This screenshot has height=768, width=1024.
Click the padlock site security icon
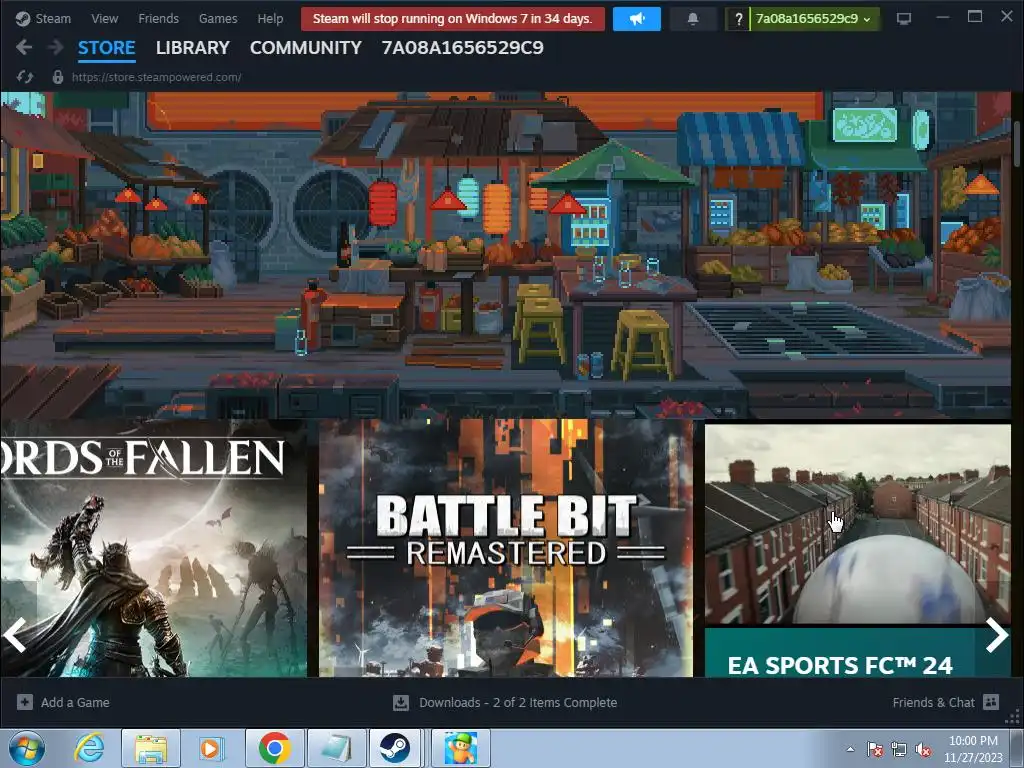[x=57, y=77]
